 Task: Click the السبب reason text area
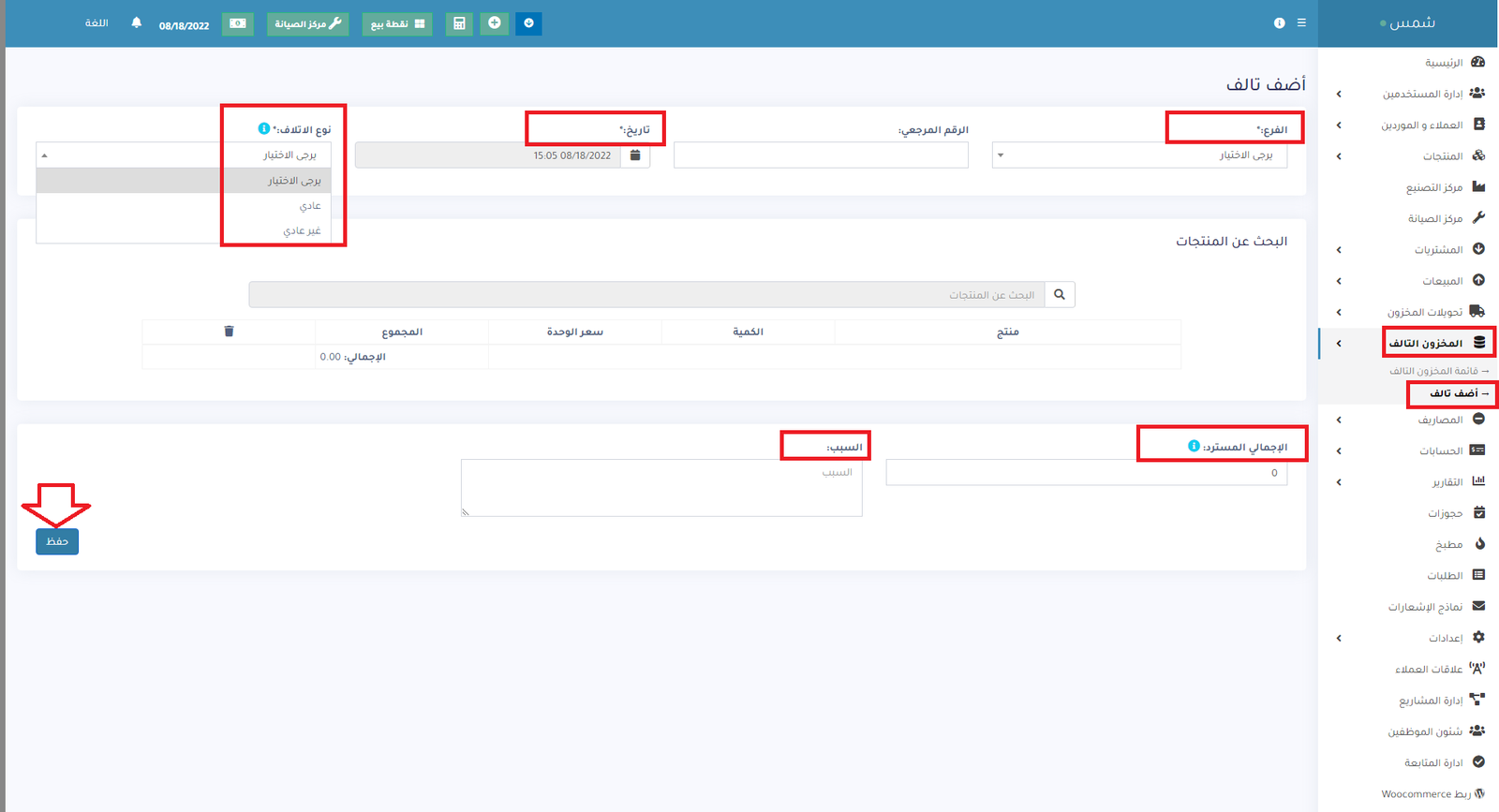click(x=661, y=487)
